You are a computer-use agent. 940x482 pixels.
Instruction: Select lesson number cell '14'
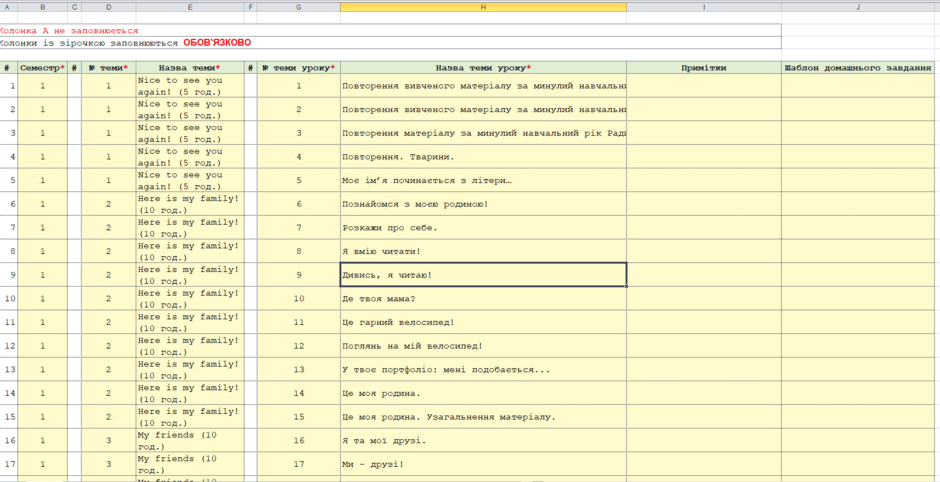pyautogui.click(x=299, y=393)
